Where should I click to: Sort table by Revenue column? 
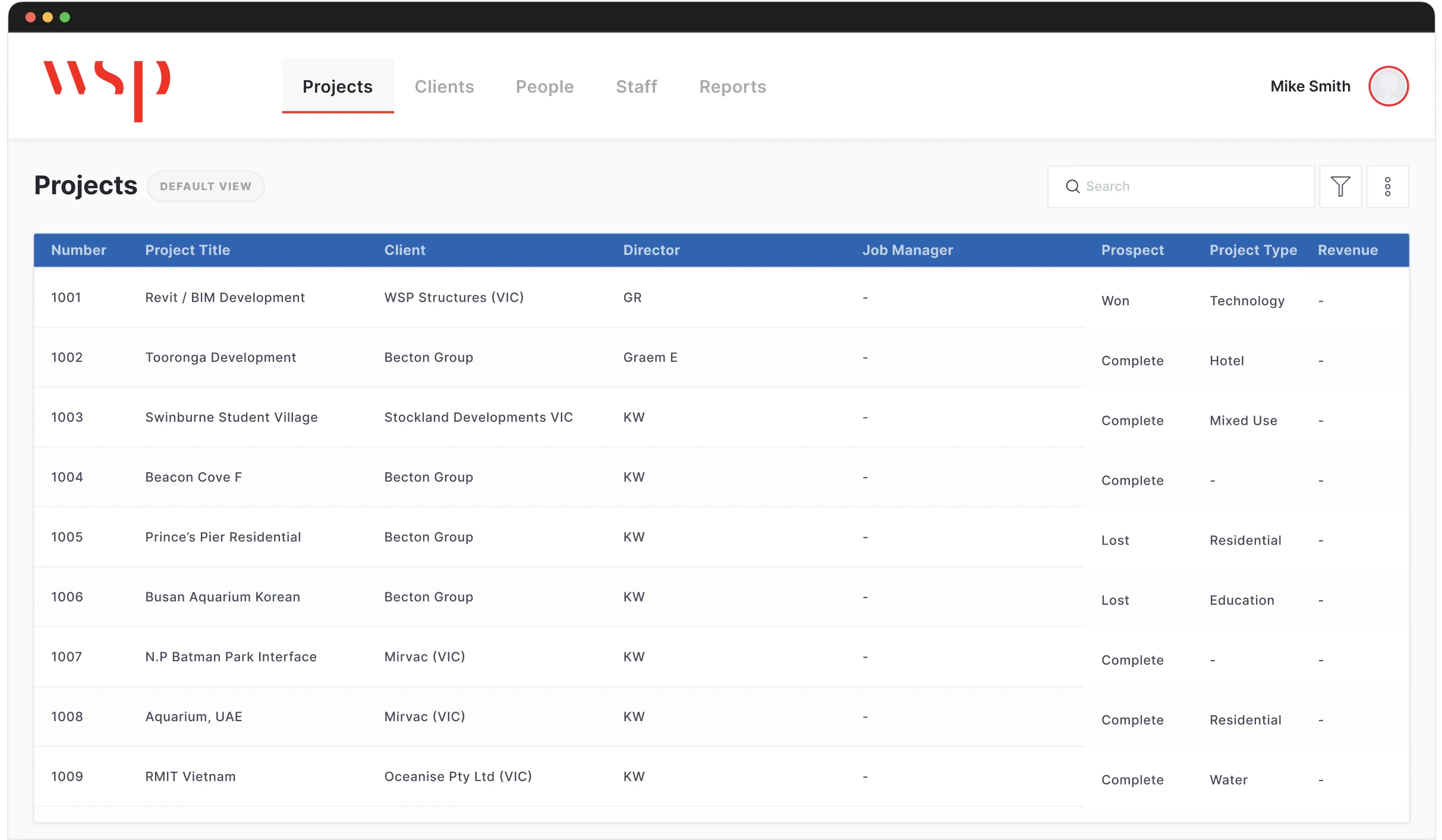click(x=1347, y=250)
